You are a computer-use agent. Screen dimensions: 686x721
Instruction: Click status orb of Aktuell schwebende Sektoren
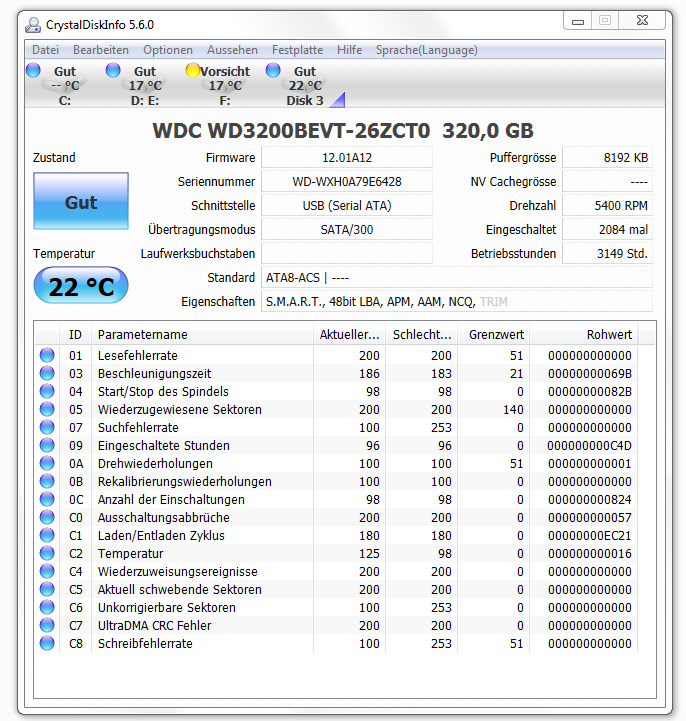click(47, 589)
